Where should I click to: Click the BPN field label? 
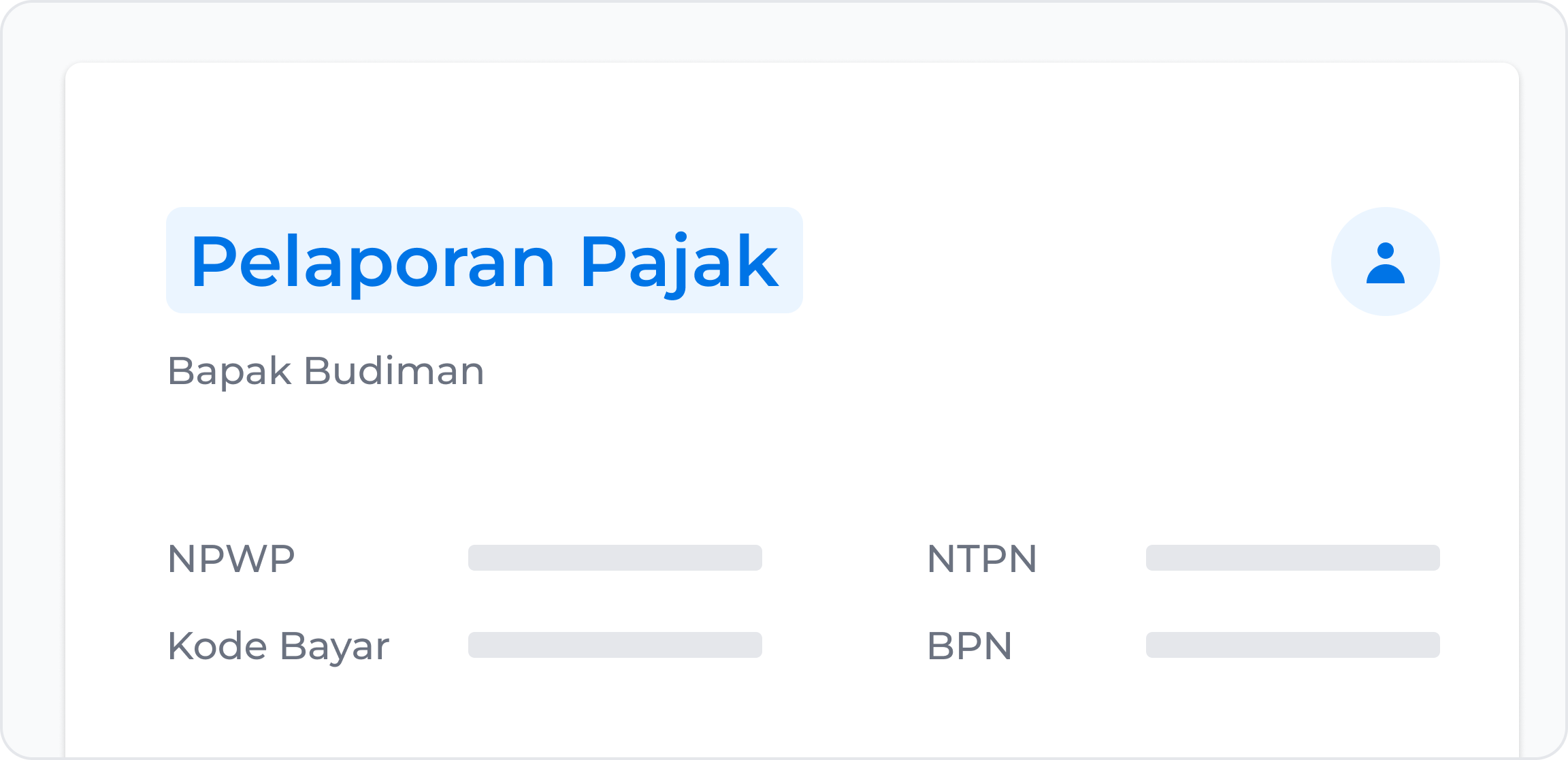click(970, 646)
